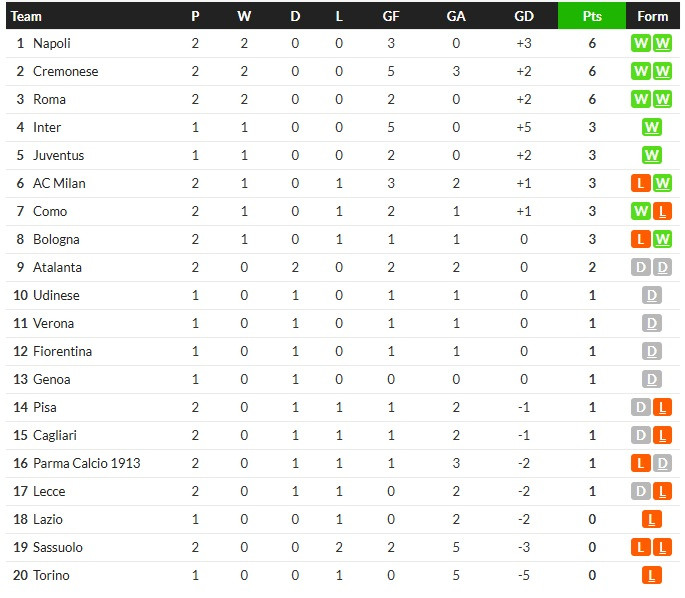Open the Sassuolo team link
The image size is (685, 598).
click(x=58, y=547)
